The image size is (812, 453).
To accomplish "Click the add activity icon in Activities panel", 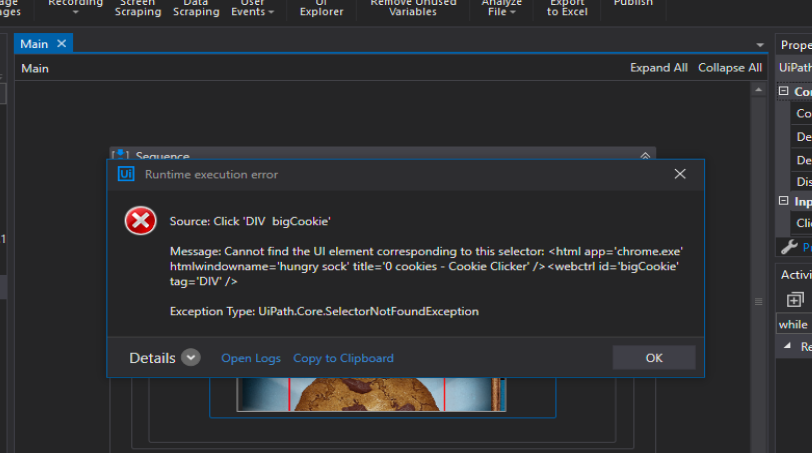I will (x=795, y=299).
